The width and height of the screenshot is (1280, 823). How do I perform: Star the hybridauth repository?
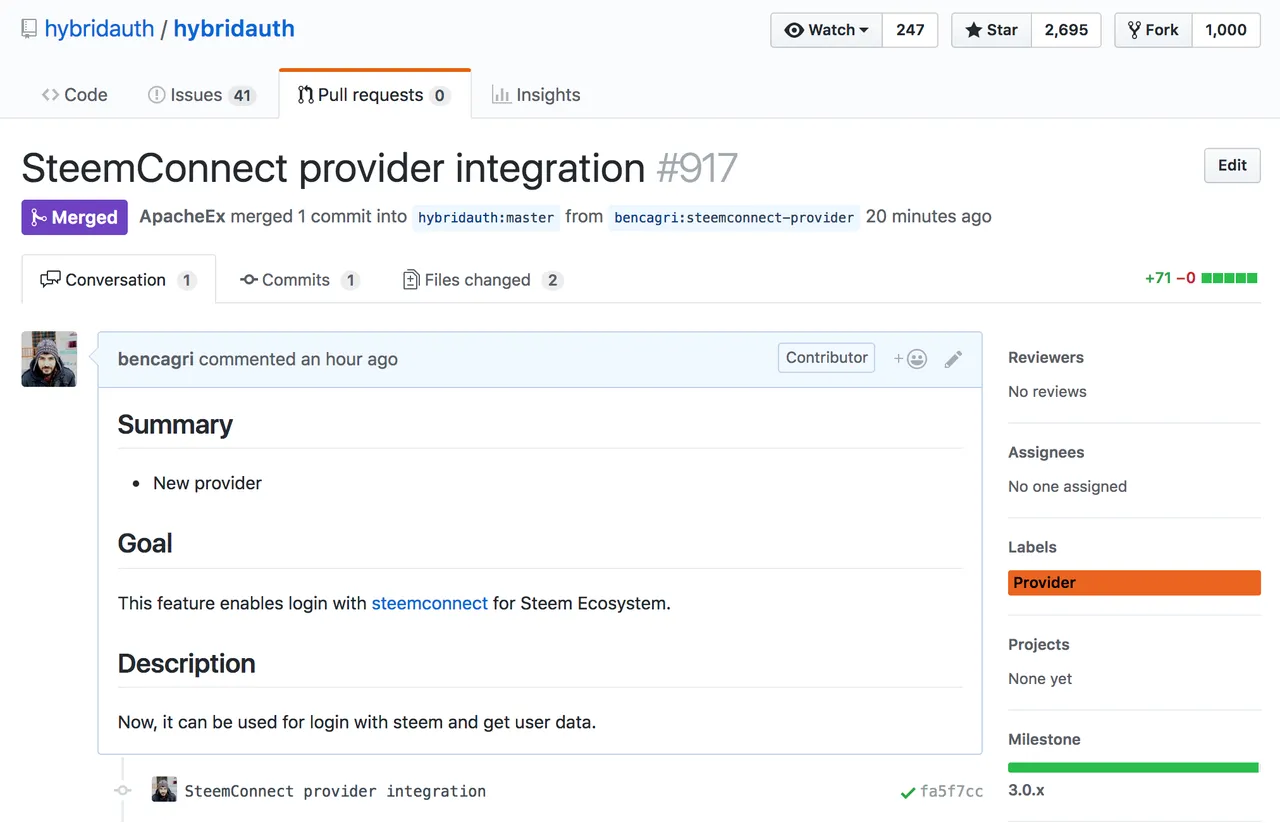(x=991, y=30)
